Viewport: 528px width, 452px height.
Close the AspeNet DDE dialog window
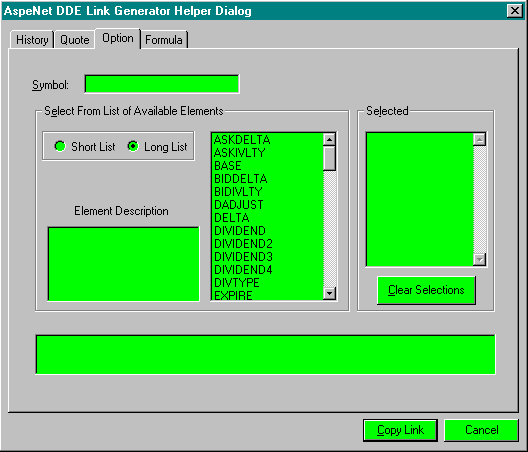click(515, 11)
